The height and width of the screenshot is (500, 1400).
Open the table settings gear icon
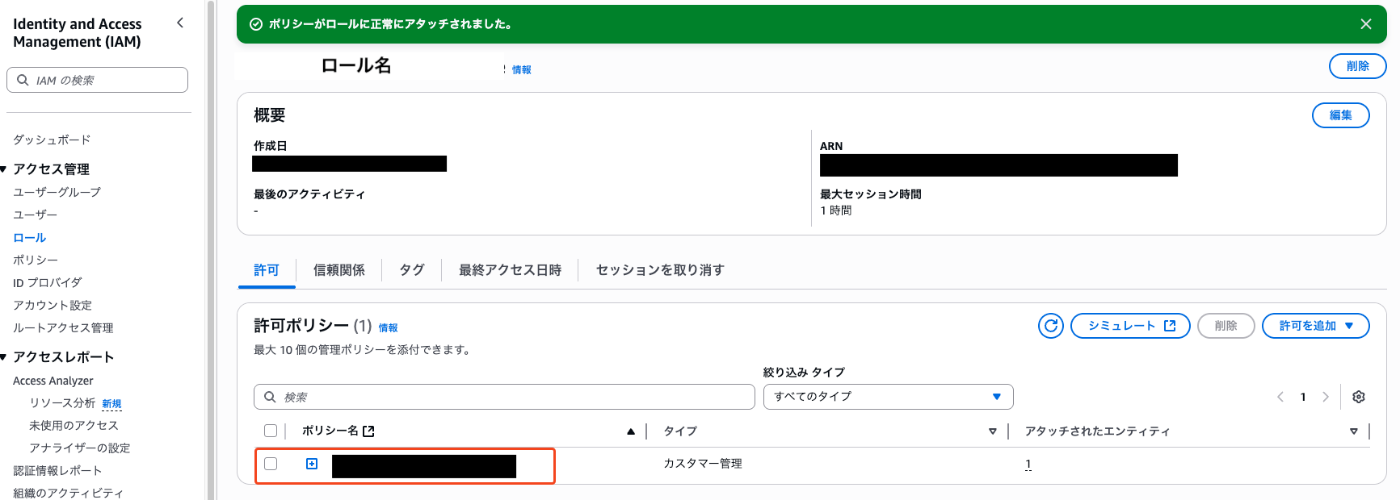pyautogui.click(x=1358, y=397)
